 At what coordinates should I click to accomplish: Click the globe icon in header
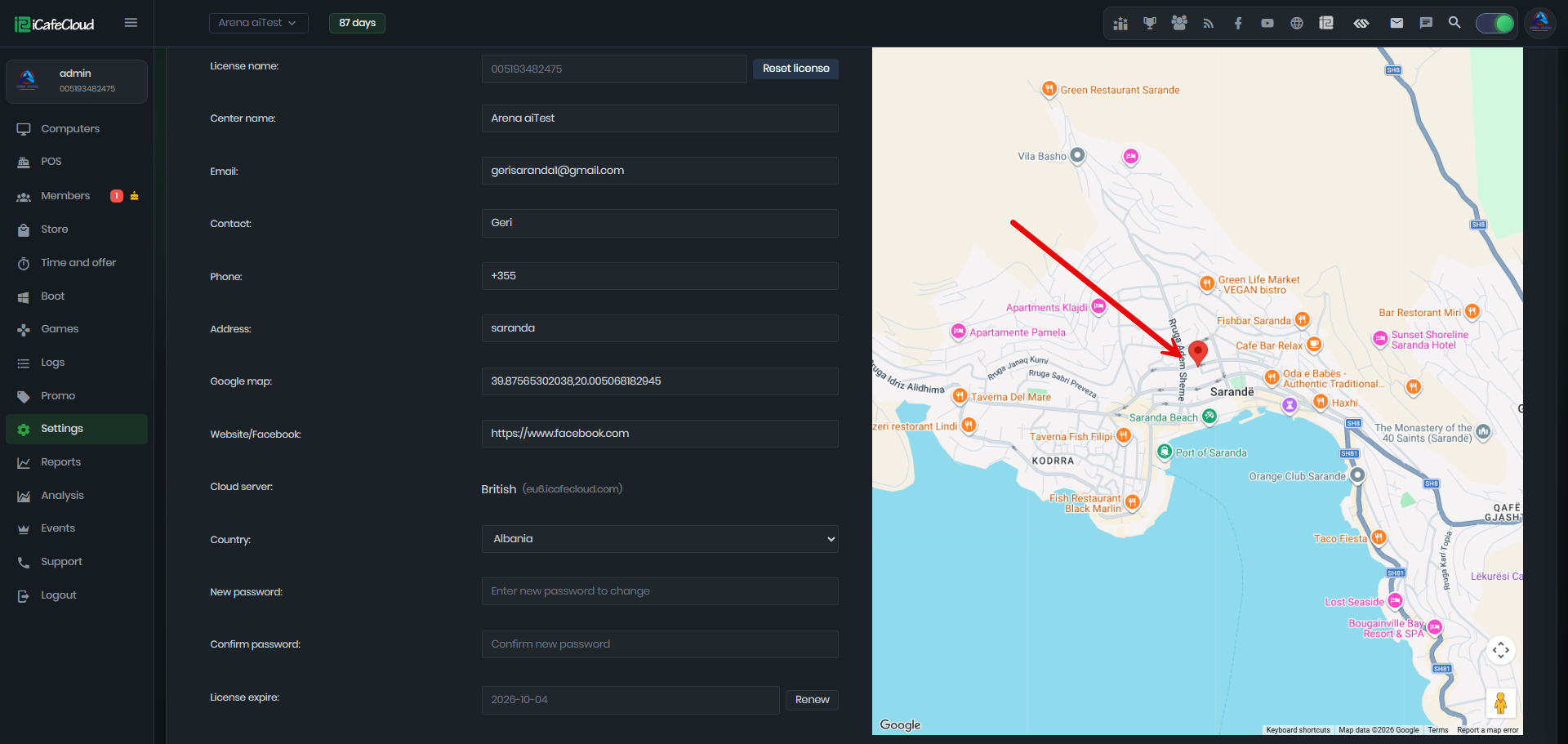tap(1297, 23)
